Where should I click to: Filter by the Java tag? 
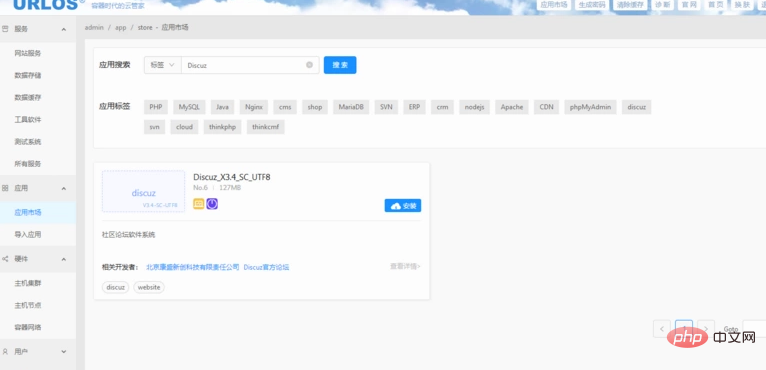tap(222, 107)
